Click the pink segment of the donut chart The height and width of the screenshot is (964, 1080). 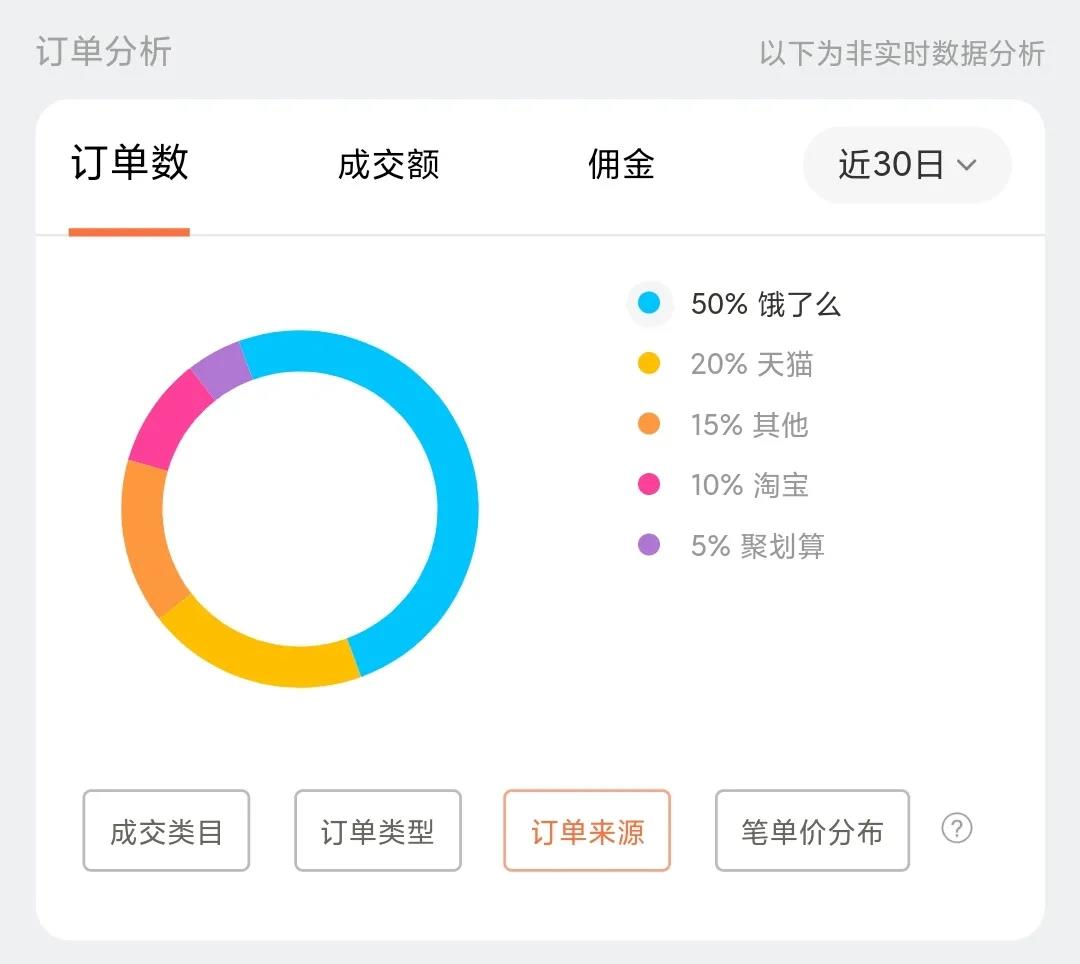165,423
